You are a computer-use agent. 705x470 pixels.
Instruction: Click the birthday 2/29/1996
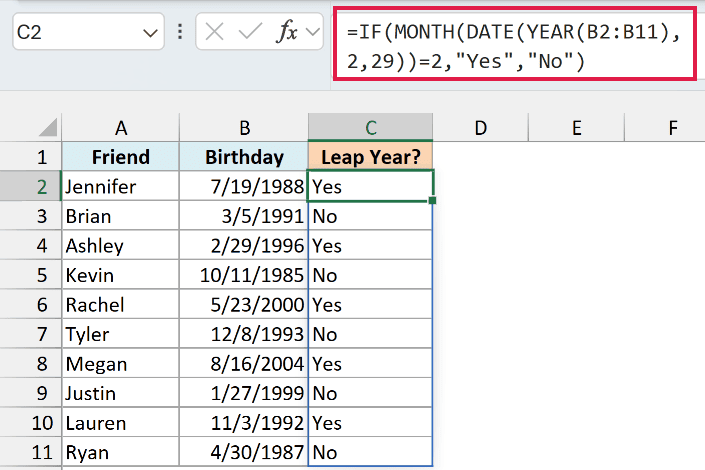(x=244, y=246)
